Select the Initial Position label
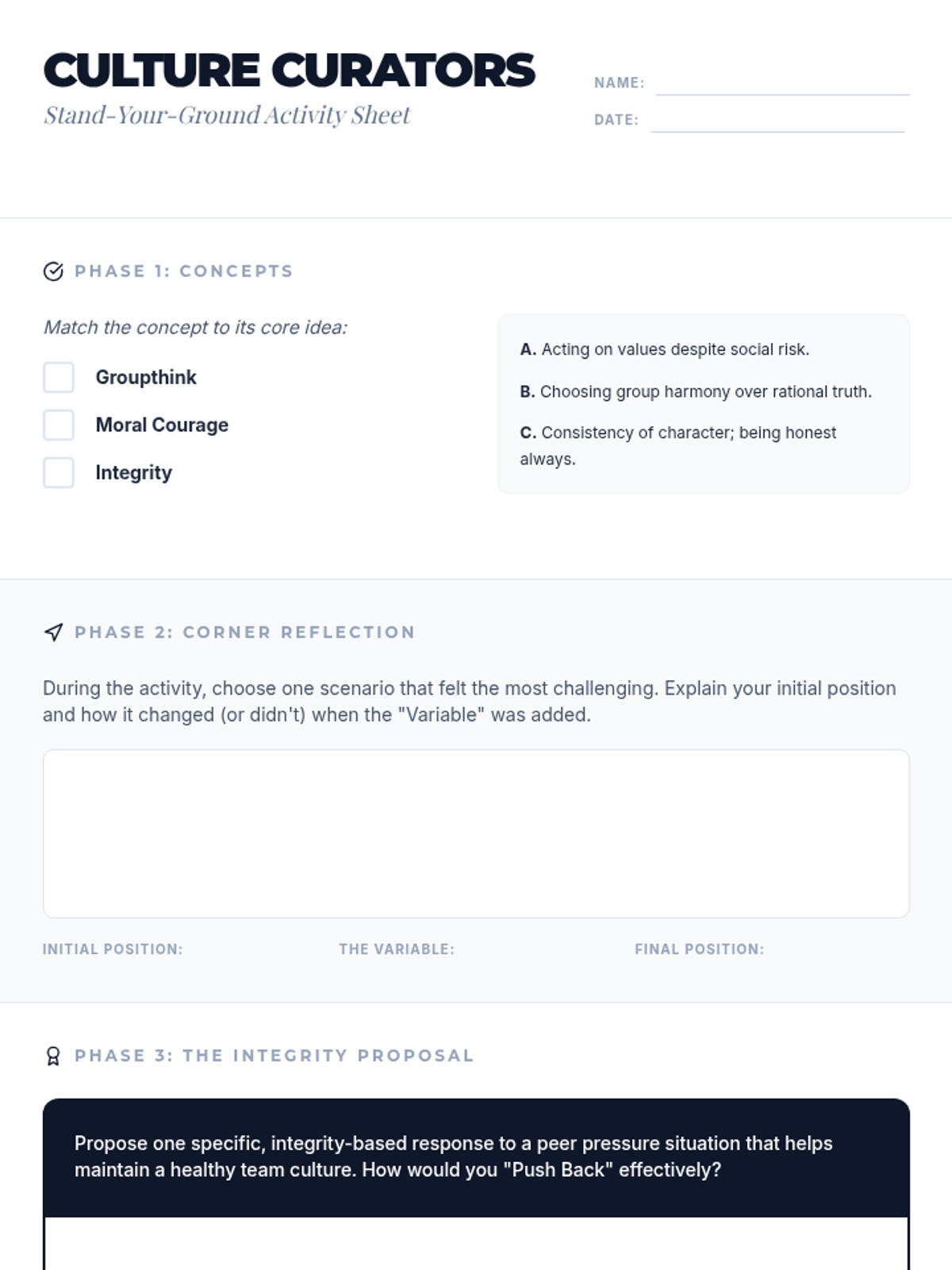The height and width of the screenshot is (1270, 952). [113, 949]
